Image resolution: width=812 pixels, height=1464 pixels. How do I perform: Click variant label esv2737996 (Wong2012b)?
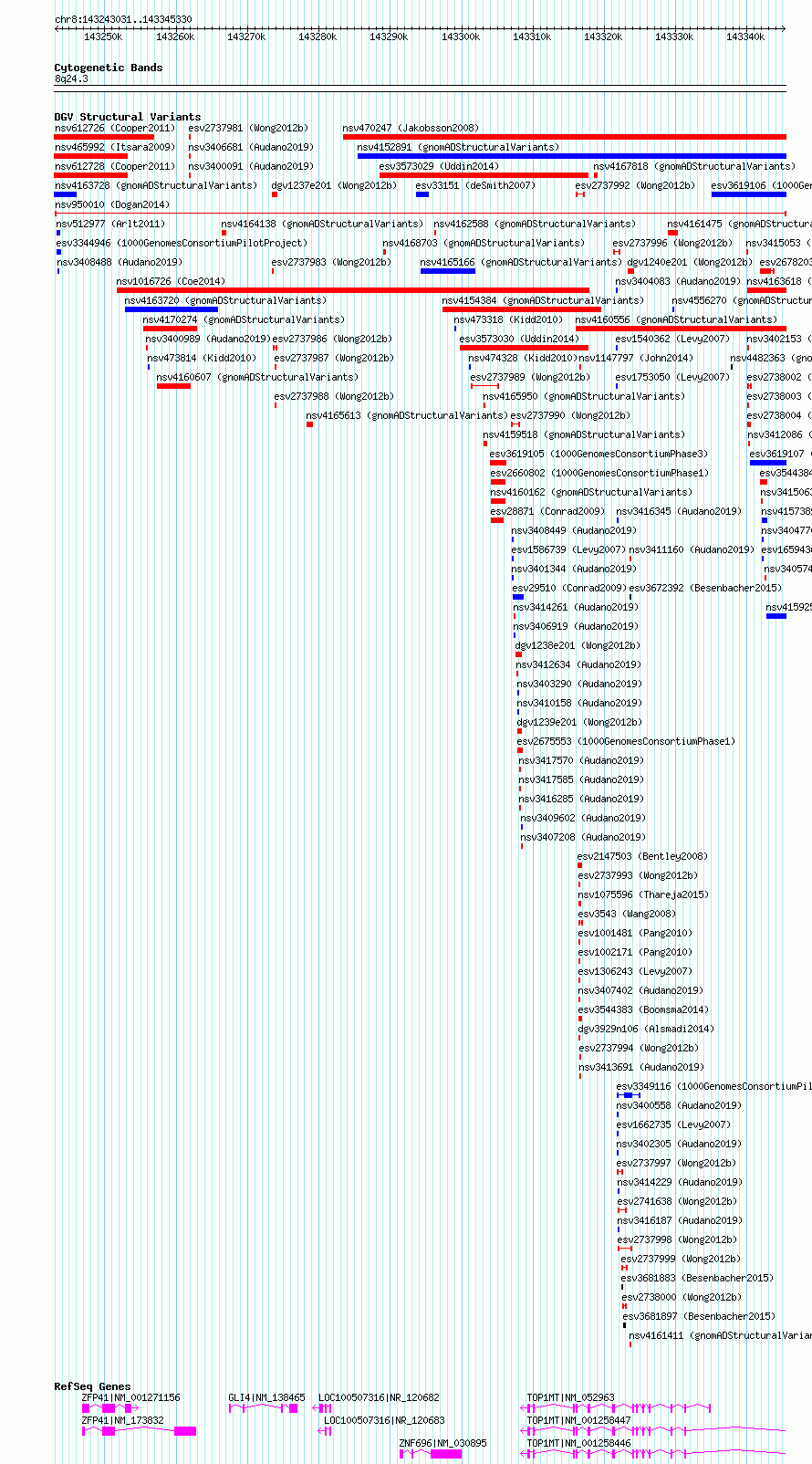672,243
